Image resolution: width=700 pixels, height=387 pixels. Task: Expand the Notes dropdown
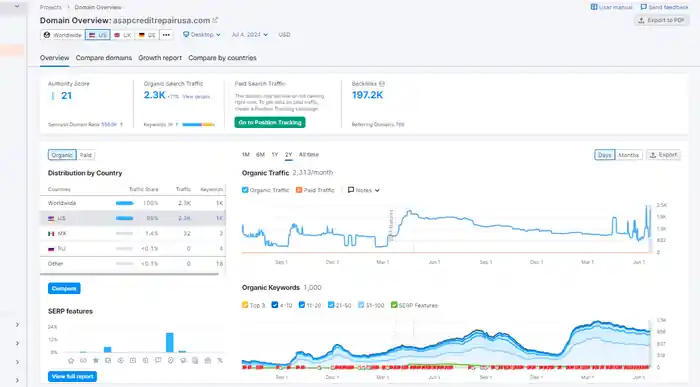[x=364, y=190]
